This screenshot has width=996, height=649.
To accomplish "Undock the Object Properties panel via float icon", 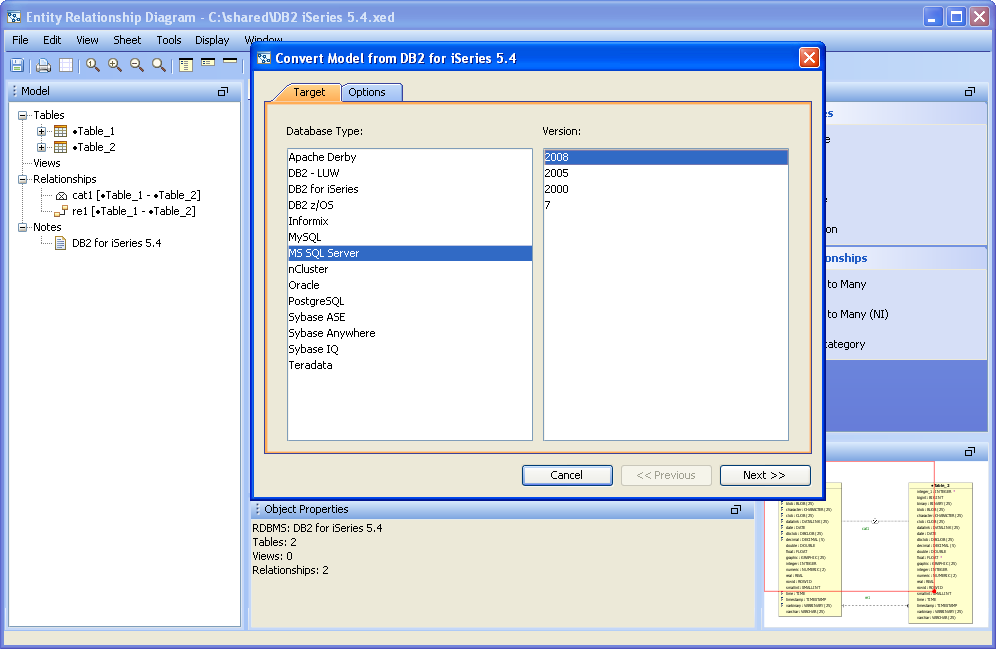I will pyautogui.click(x=736, y=509).
